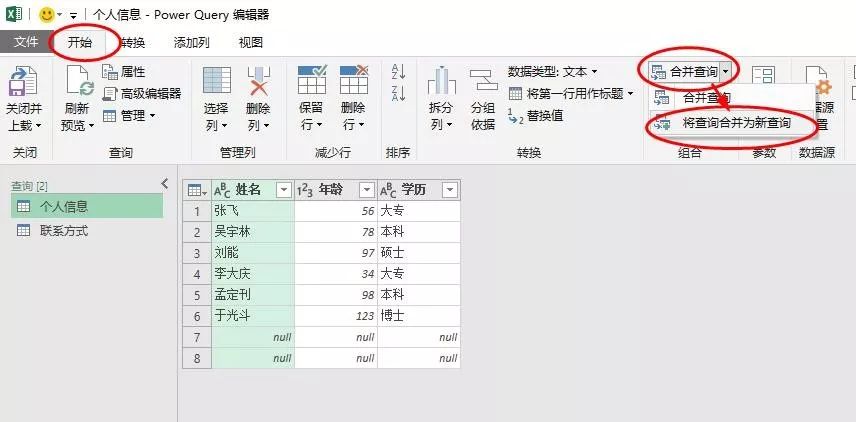The height and width of the screenshot is (422, 856).
Task: Switch to the Home (开始) tab
Action: click(x=80, y=42)
